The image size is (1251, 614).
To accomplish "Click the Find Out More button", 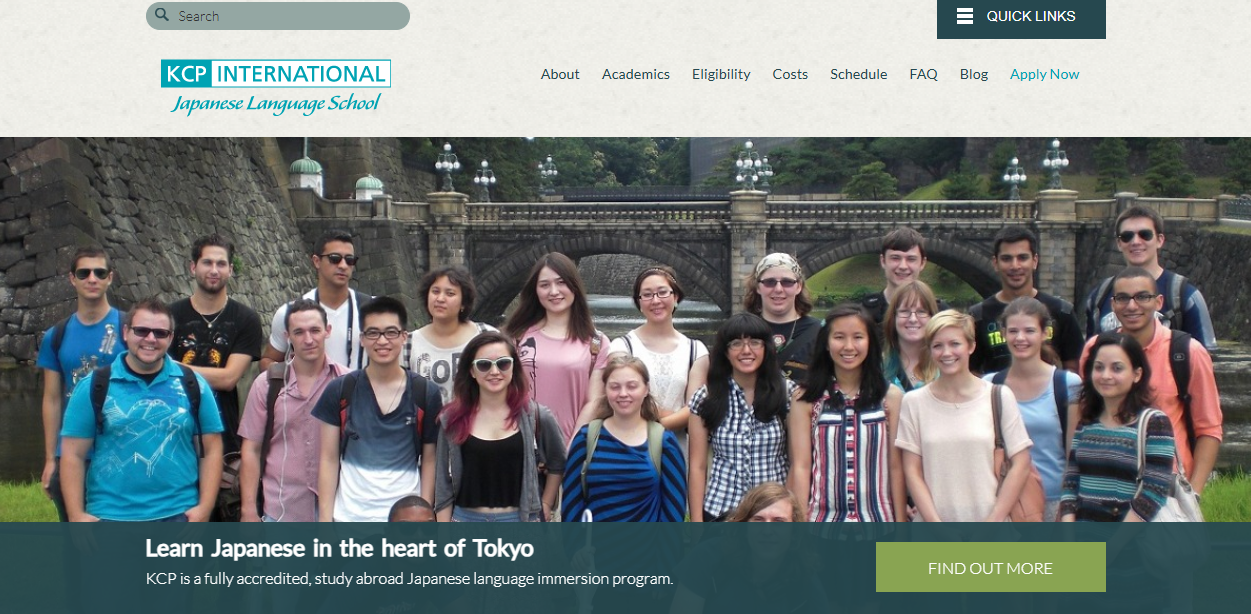I will pyautogui.click(x=991, y=567).
